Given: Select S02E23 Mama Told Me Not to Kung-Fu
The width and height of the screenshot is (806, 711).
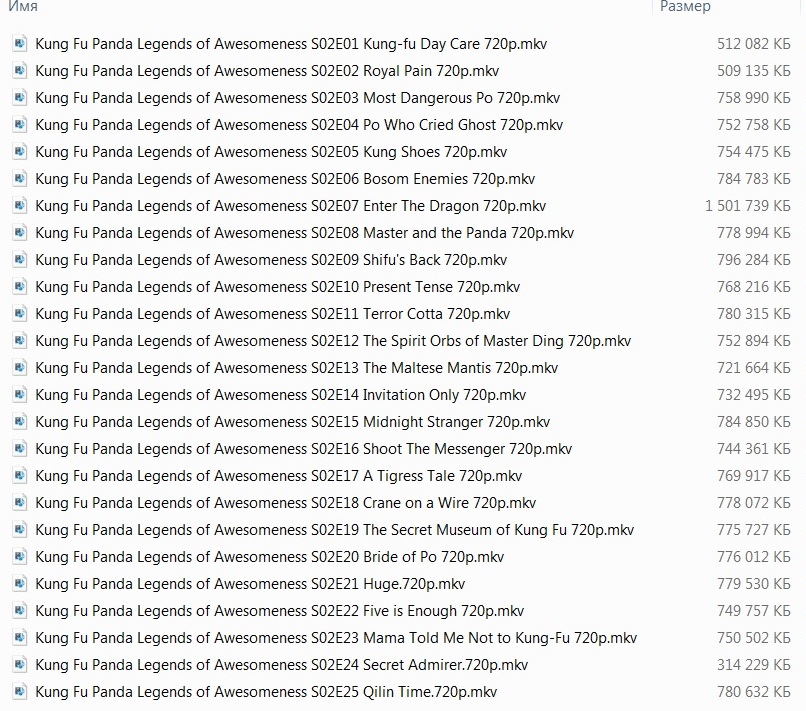Looking at the screenshot, I should pos(336,638).
